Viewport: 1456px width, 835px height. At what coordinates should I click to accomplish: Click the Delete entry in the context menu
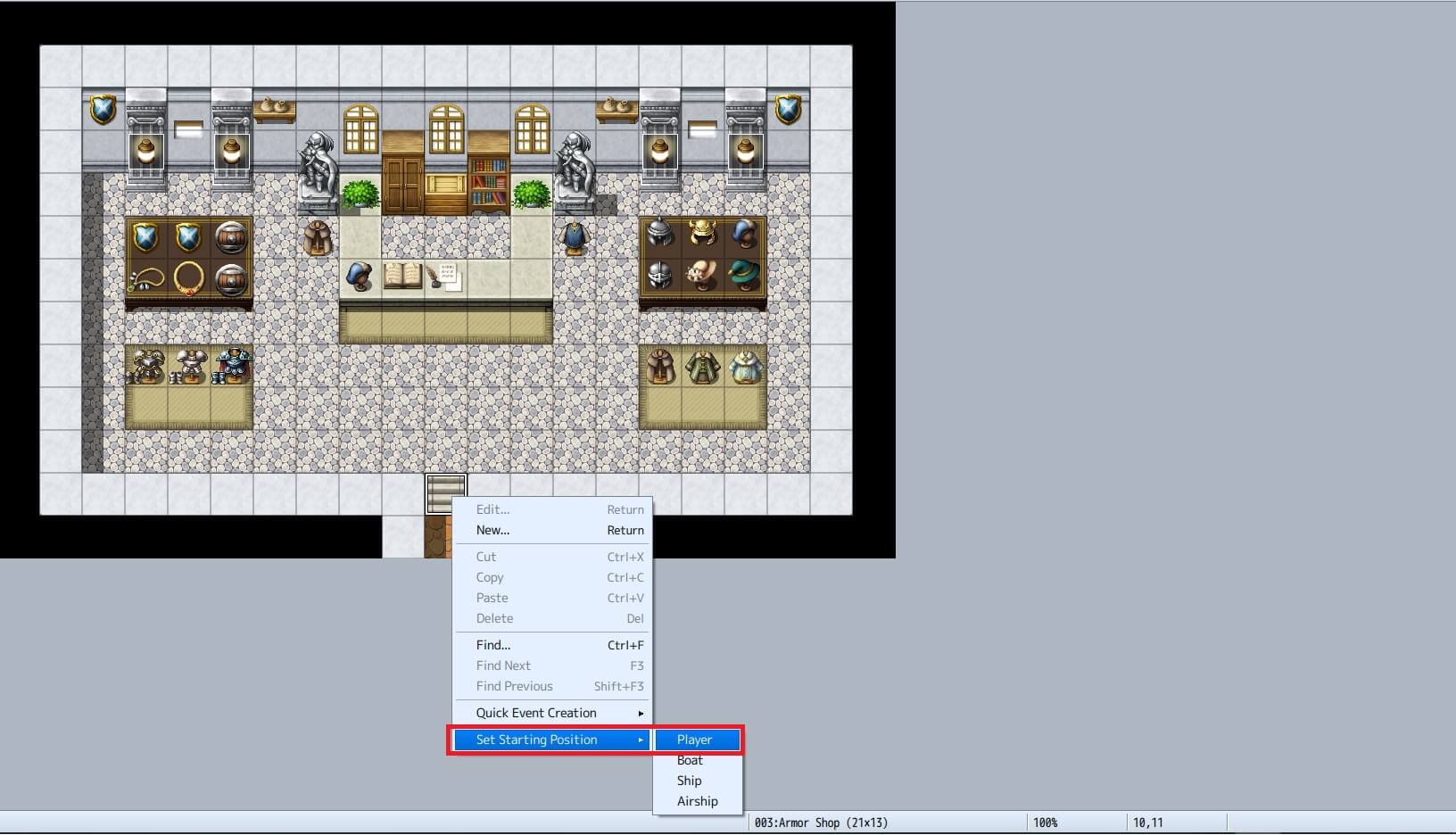click(x=552, y=618)
